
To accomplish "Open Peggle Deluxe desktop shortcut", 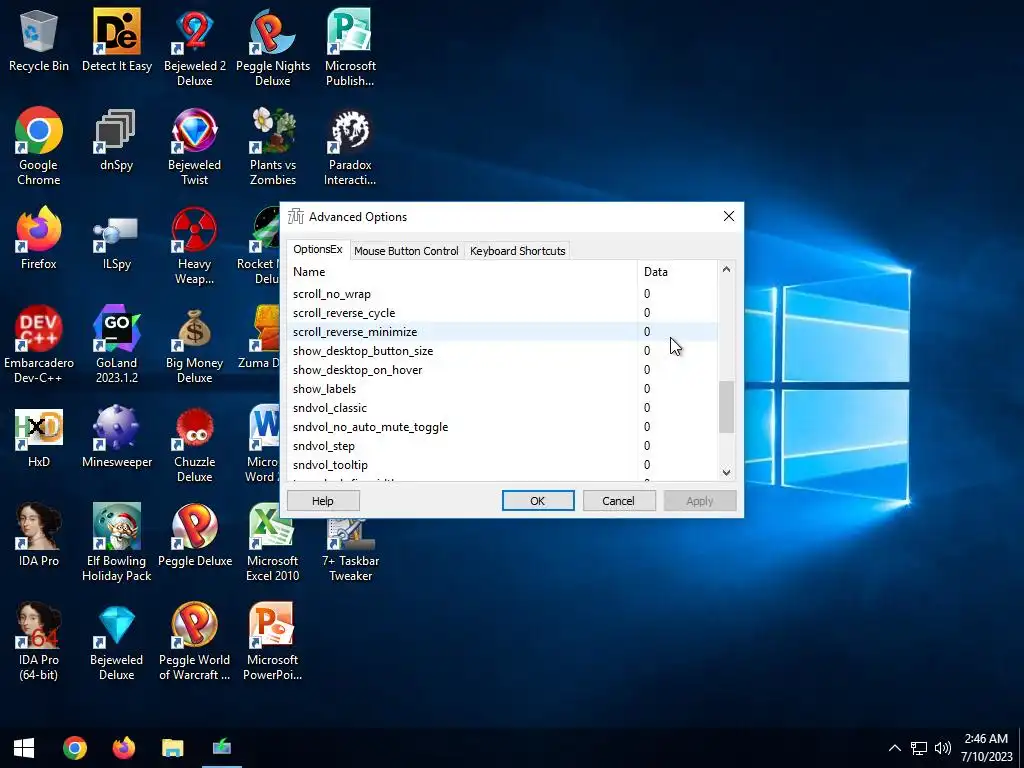I will tap(195, 535).
